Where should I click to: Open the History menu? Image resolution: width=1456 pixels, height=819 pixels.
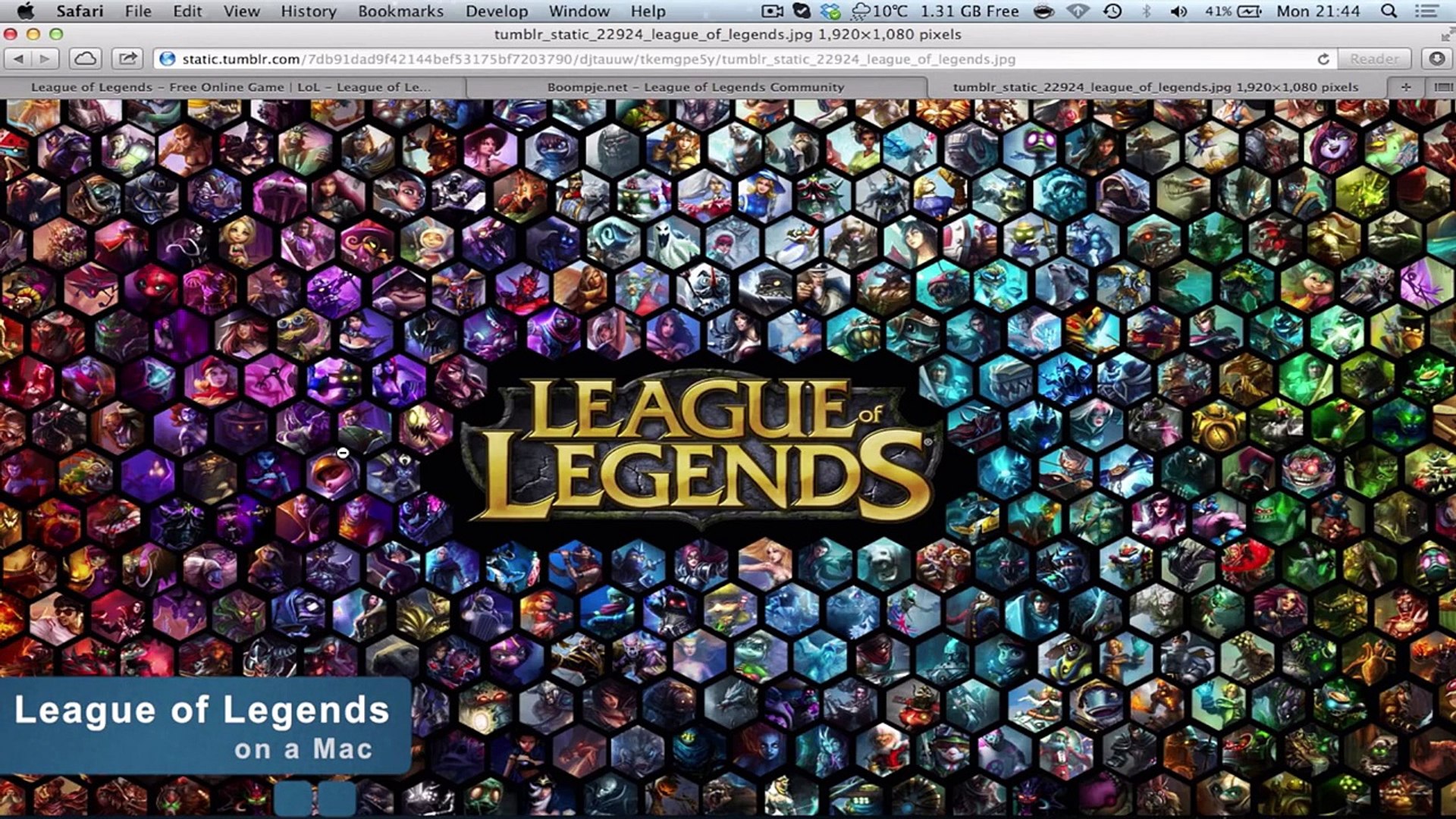coord(309,11)
